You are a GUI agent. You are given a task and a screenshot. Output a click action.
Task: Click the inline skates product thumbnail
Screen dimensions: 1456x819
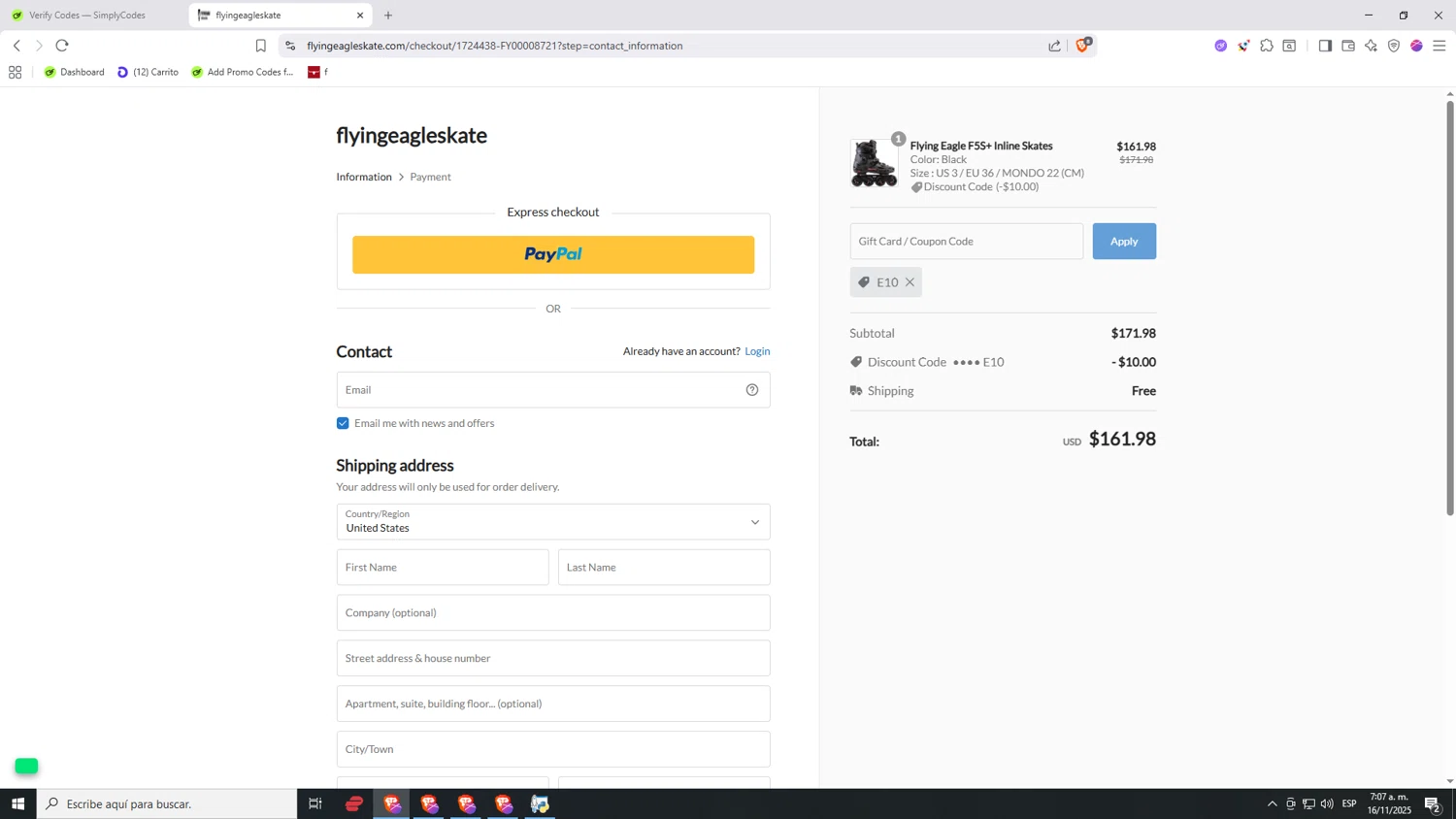click(874, 162)
